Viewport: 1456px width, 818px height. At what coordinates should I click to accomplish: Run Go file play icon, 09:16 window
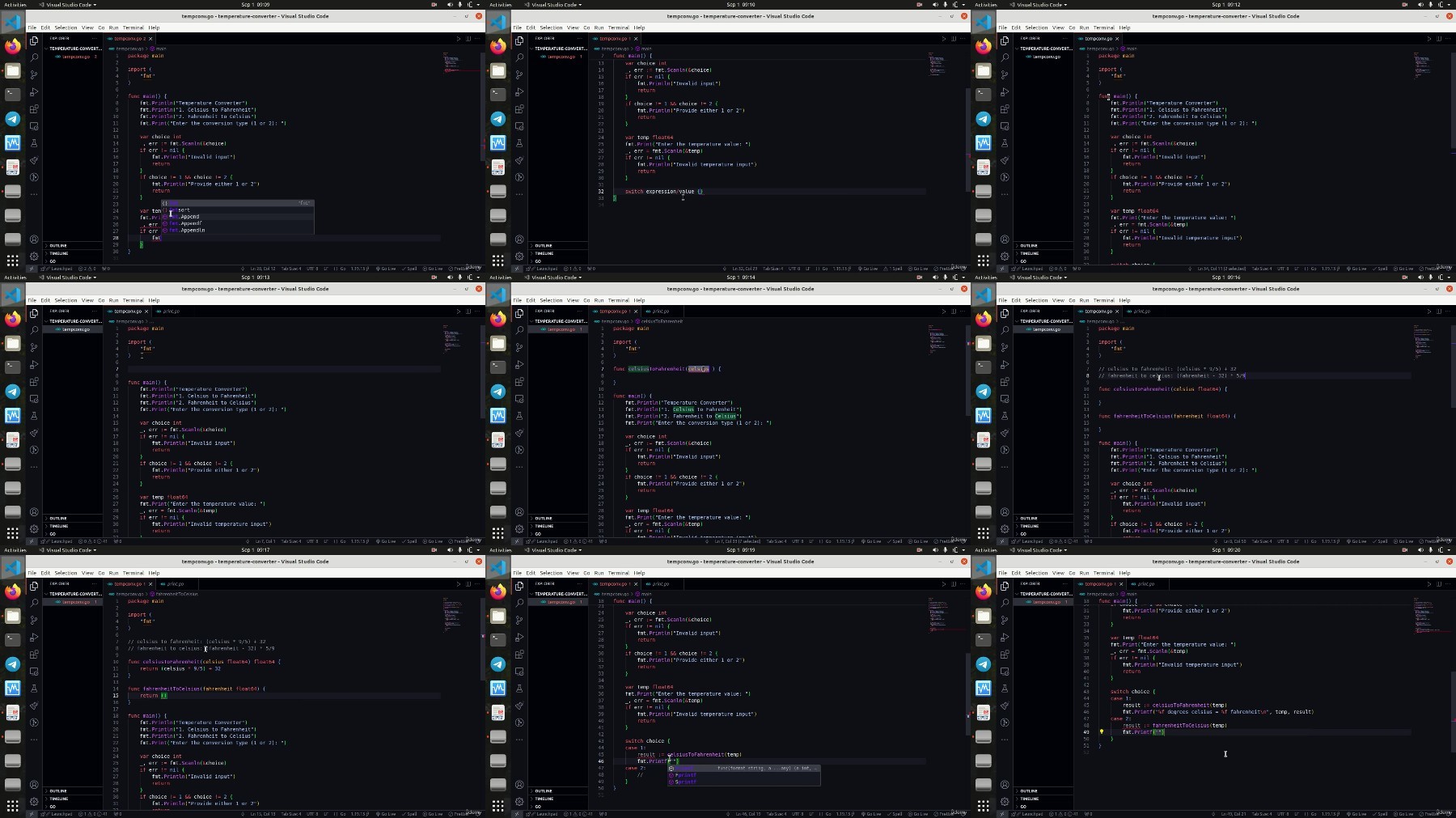pos(1428,312)
